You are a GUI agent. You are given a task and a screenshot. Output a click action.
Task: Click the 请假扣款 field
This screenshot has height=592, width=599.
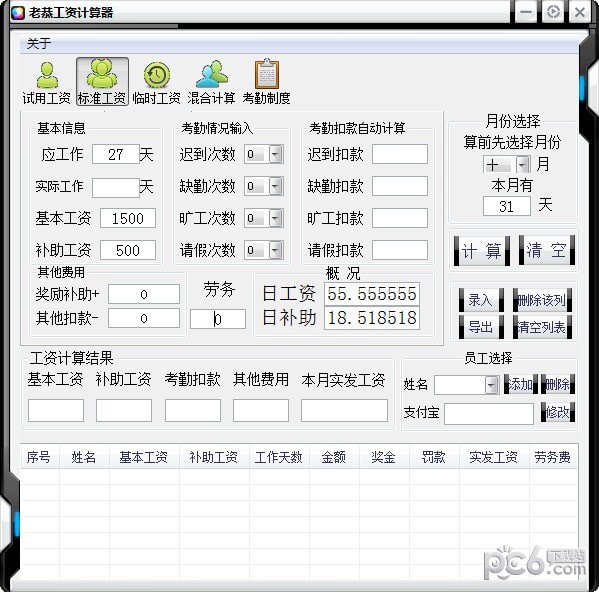400,250
